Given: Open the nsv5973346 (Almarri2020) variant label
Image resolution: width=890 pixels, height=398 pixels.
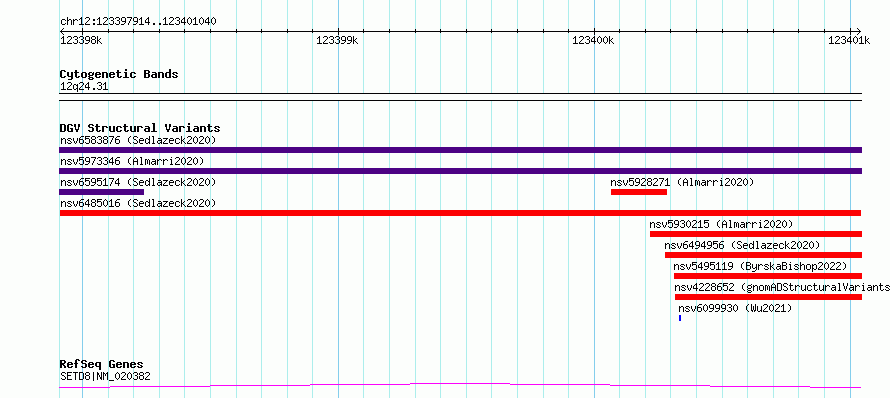Looking at the screenshot, I should point(132,161).
